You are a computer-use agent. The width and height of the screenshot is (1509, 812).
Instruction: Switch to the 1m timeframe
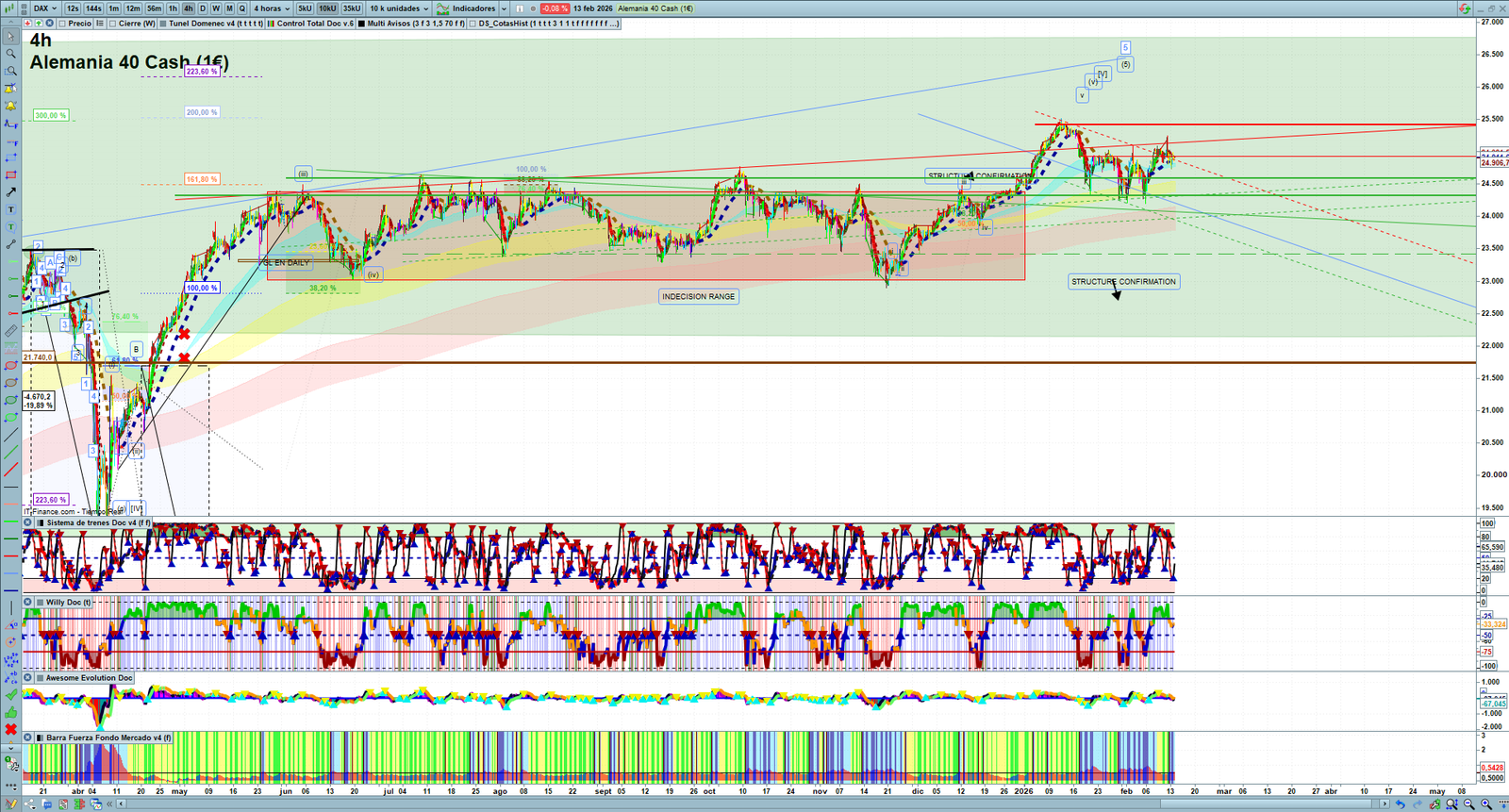click(113, 8)
